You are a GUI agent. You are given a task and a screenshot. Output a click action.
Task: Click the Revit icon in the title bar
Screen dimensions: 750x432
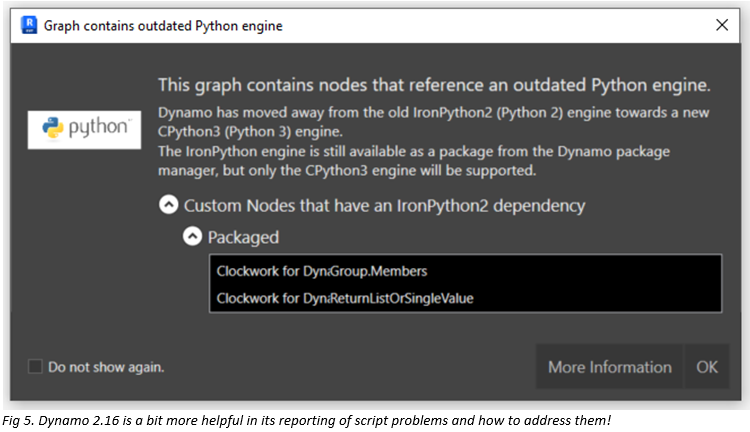pyautogui.click(x=29, y=25)
